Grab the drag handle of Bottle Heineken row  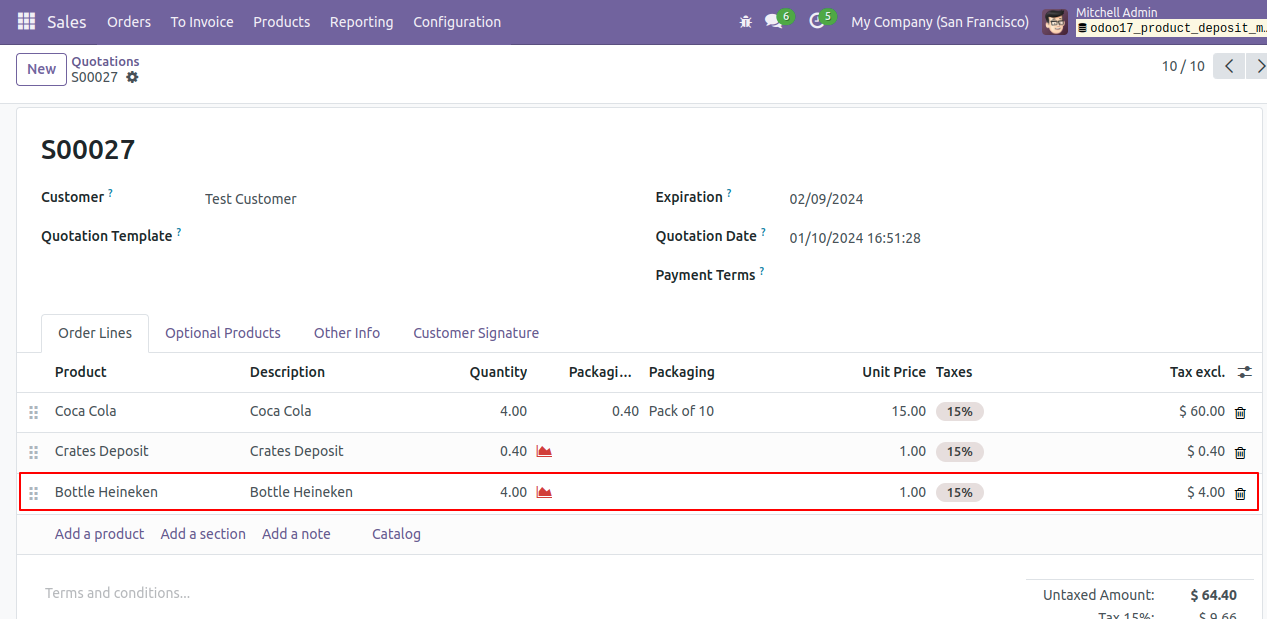pyautogui.click(x=33, y=493)
